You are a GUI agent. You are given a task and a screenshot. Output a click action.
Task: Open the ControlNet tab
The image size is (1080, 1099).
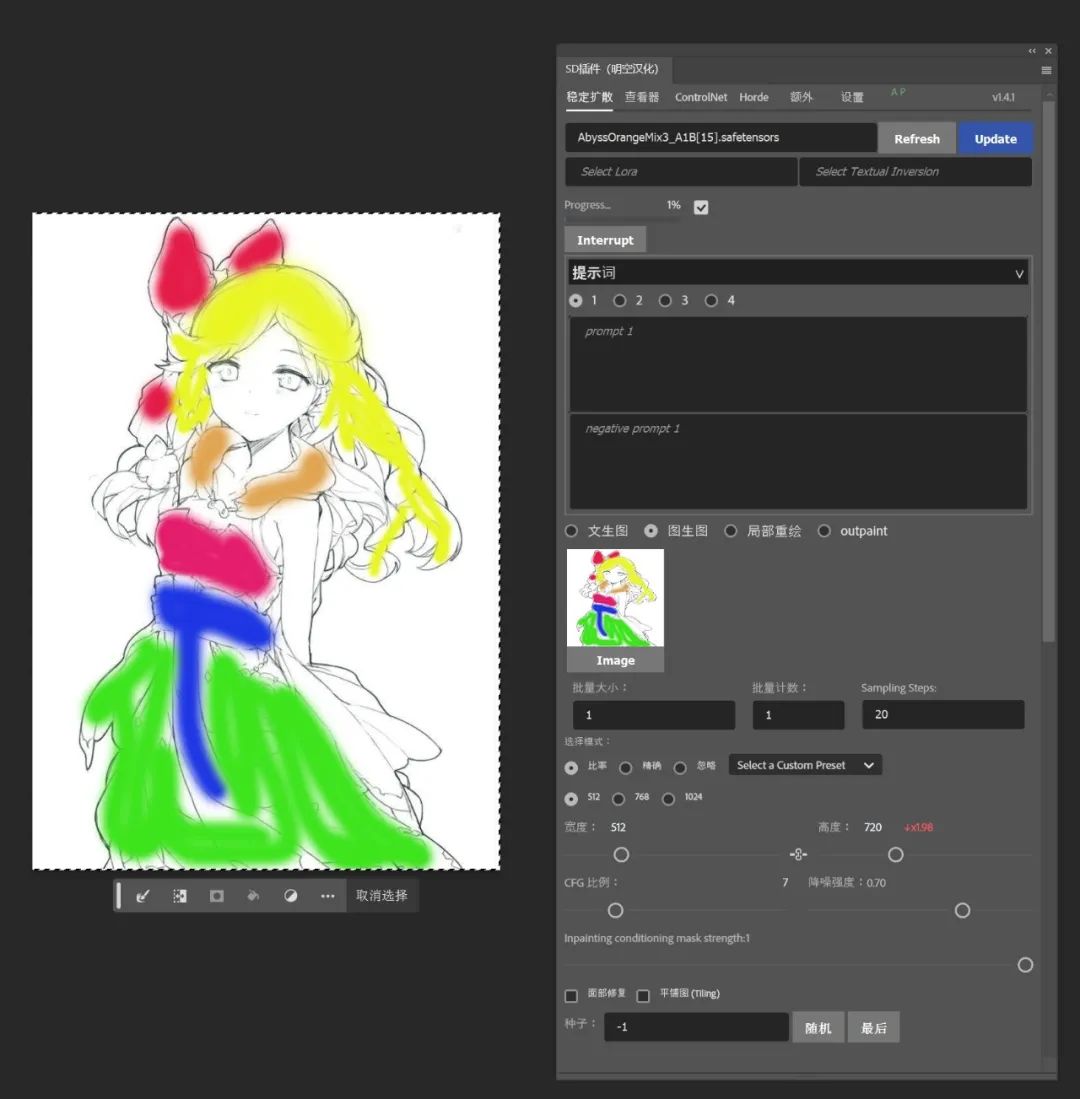(701, 97)
